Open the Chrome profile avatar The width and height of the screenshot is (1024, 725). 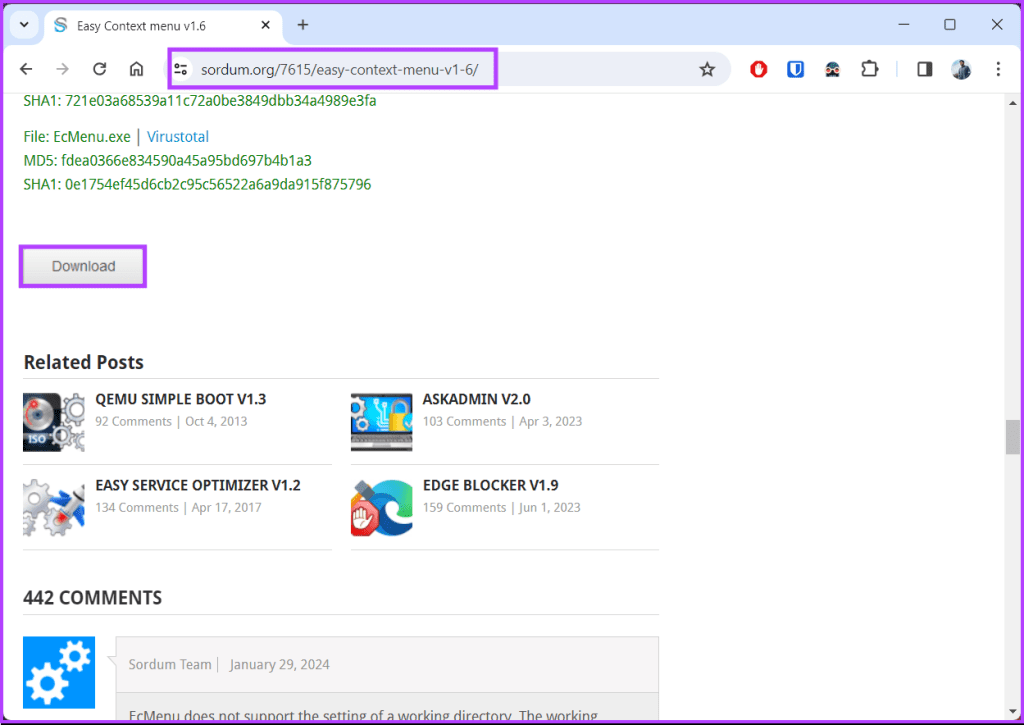[961, 69]
